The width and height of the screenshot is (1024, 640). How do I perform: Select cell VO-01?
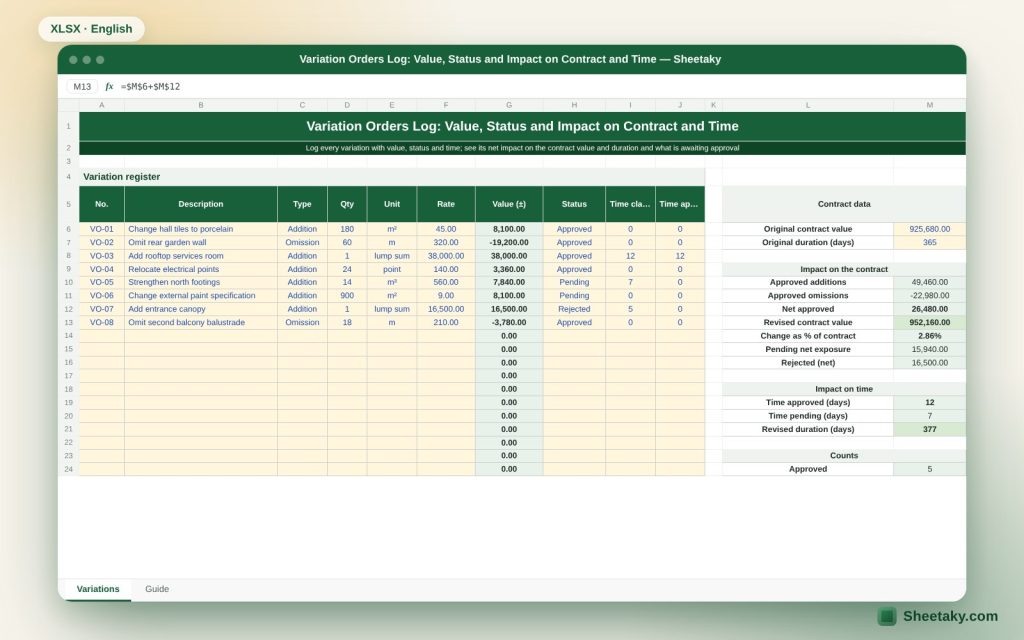tap(102, 229)
